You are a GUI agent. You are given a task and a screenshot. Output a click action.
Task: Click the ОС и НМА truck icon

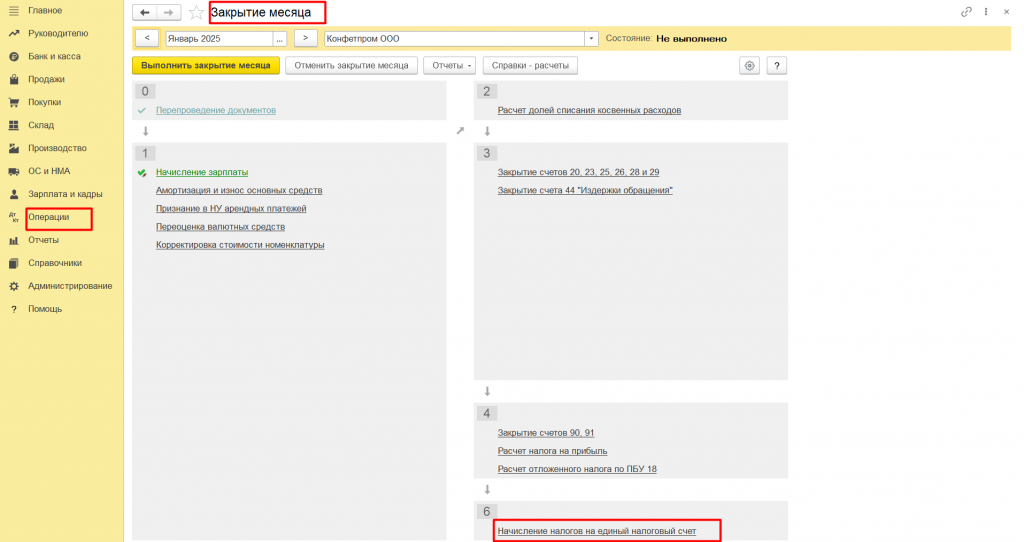pos(14,171)
